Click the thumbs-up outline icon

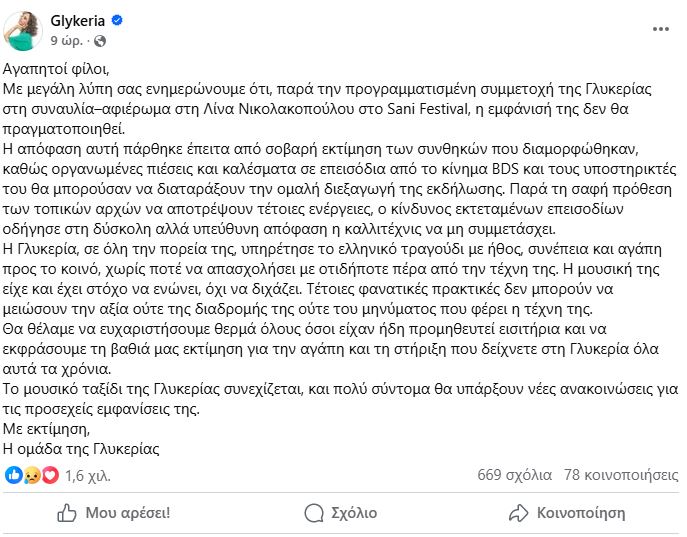pyautogui.click(x=66, y=513)
